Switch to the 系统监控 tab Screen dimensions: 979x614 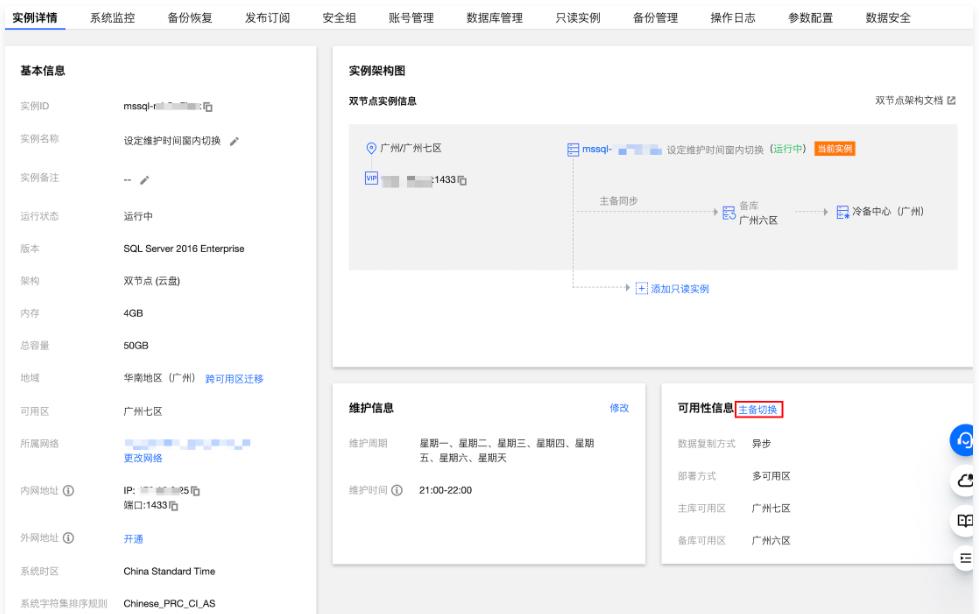(x=113, y=18)
